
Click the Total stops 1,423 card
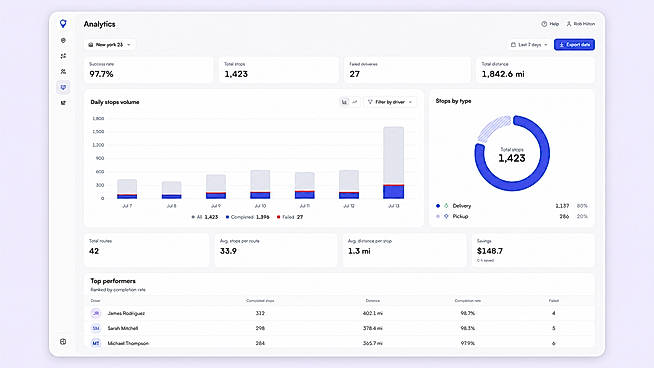point(278,70)
